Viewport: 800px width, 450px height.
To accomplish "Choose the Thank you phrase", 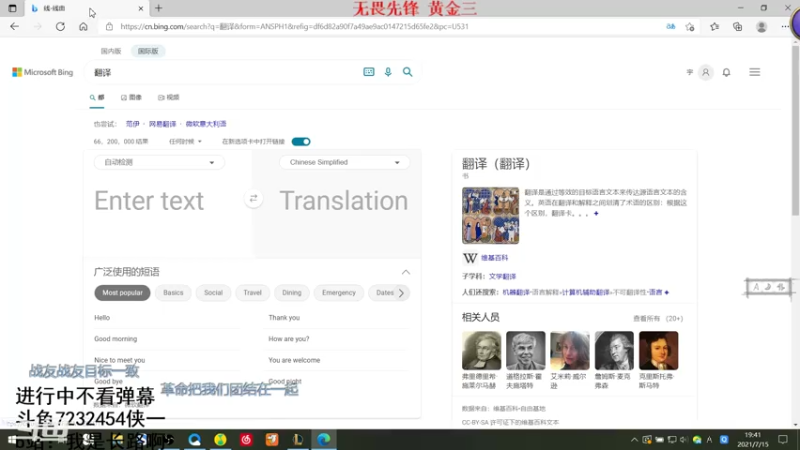I will pyautogui.click(x=284, y=318).
